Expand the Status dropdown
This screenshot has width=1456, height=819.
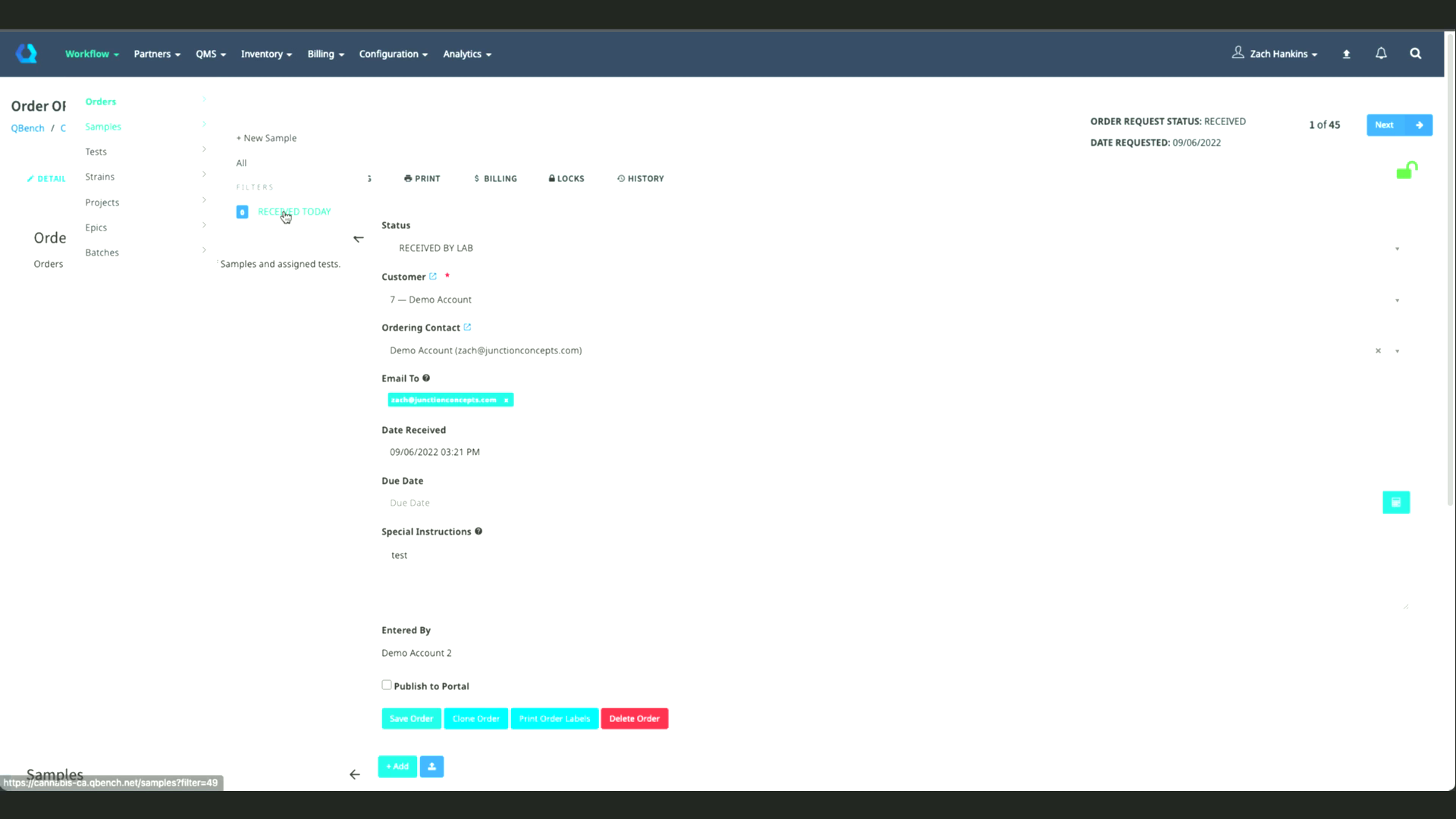coord(1397,249)
